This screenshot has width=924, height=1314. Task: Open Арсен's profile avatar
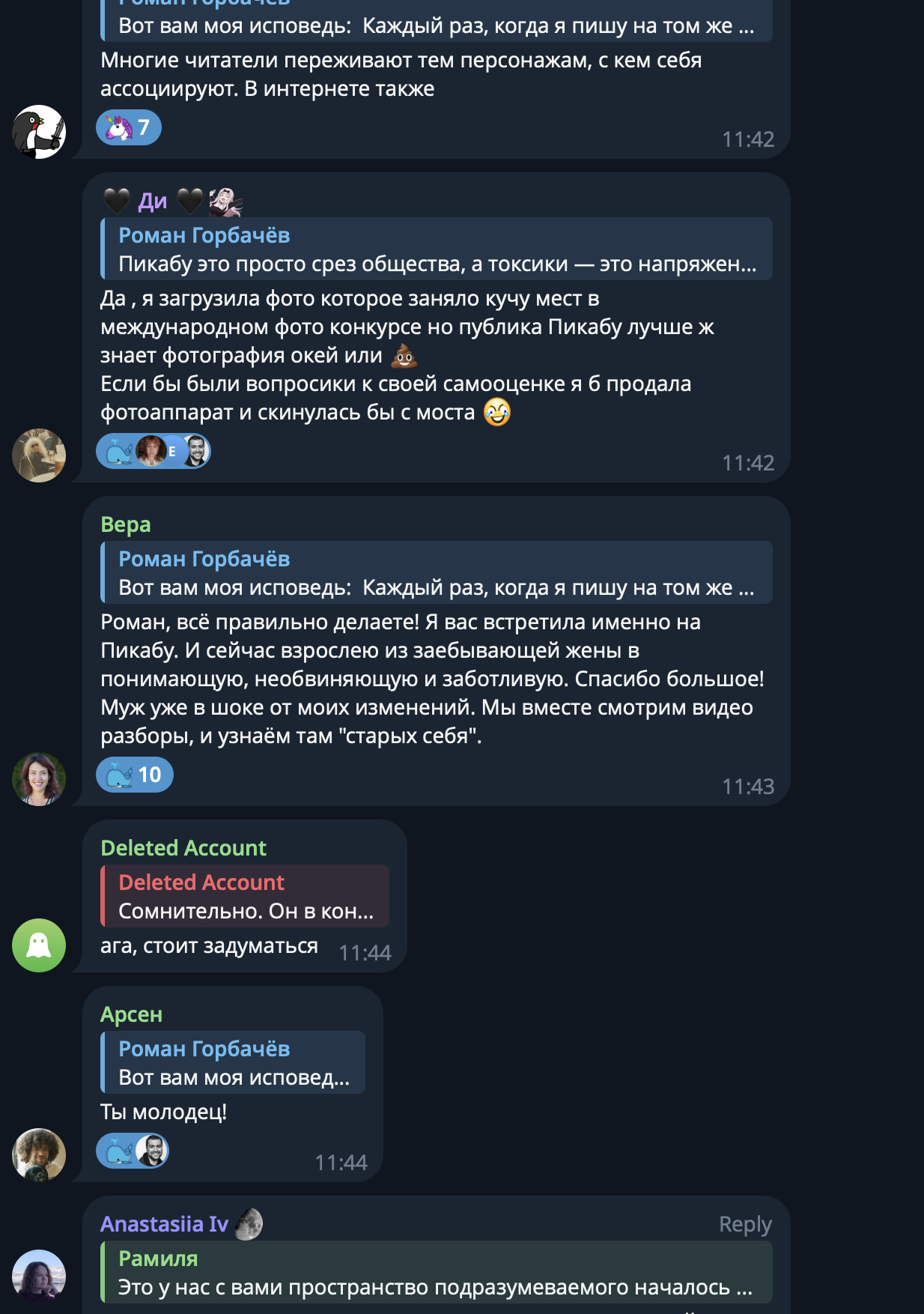tap(39, 1154)
